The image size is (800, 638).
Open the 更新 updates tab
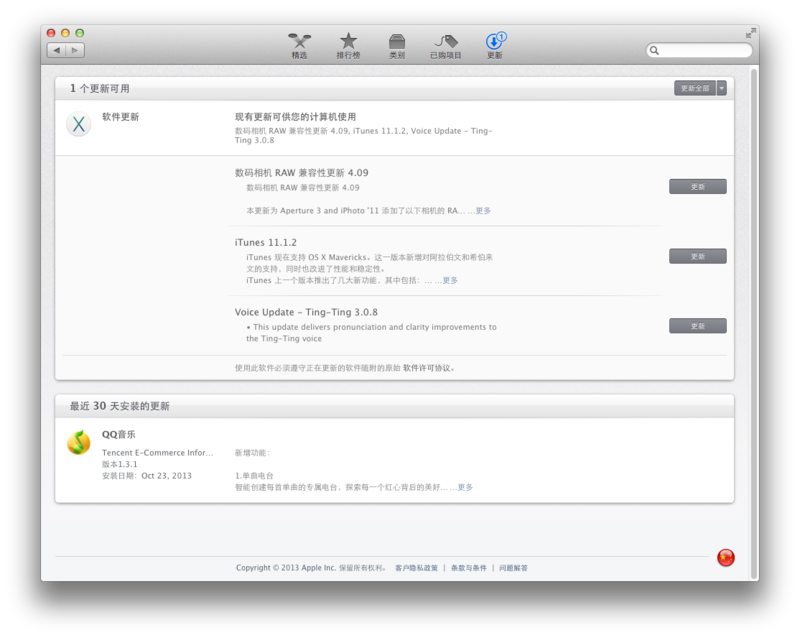[x=495, y=46]
